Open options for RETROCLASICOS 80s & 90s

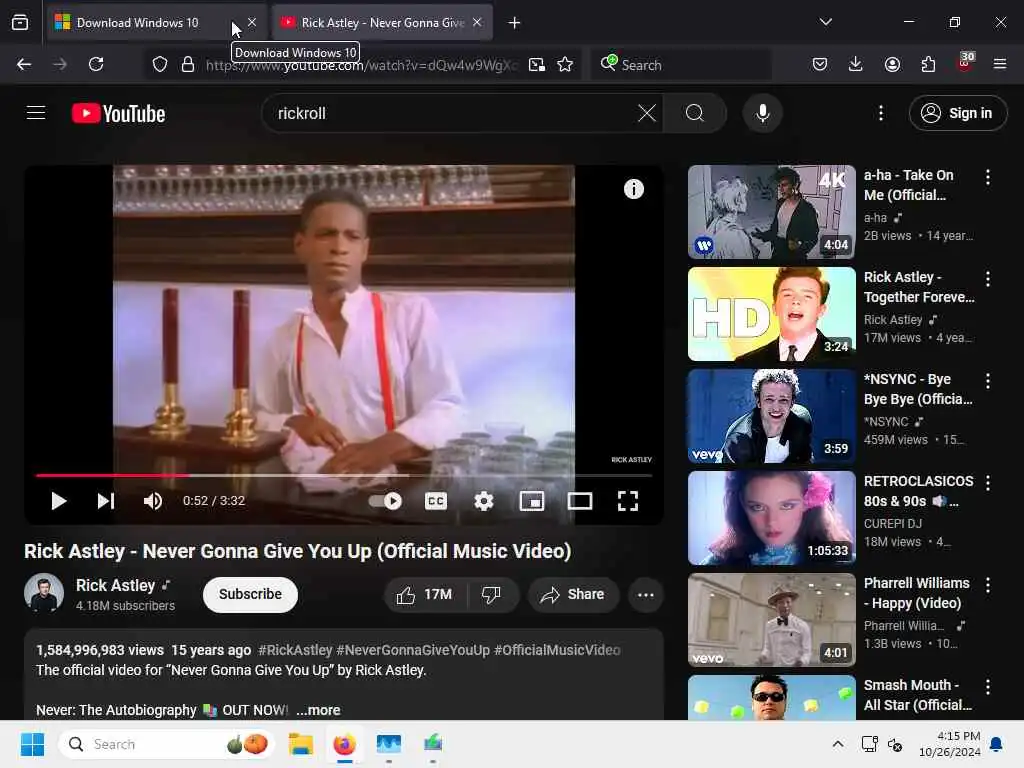click(x=987, y=483)
